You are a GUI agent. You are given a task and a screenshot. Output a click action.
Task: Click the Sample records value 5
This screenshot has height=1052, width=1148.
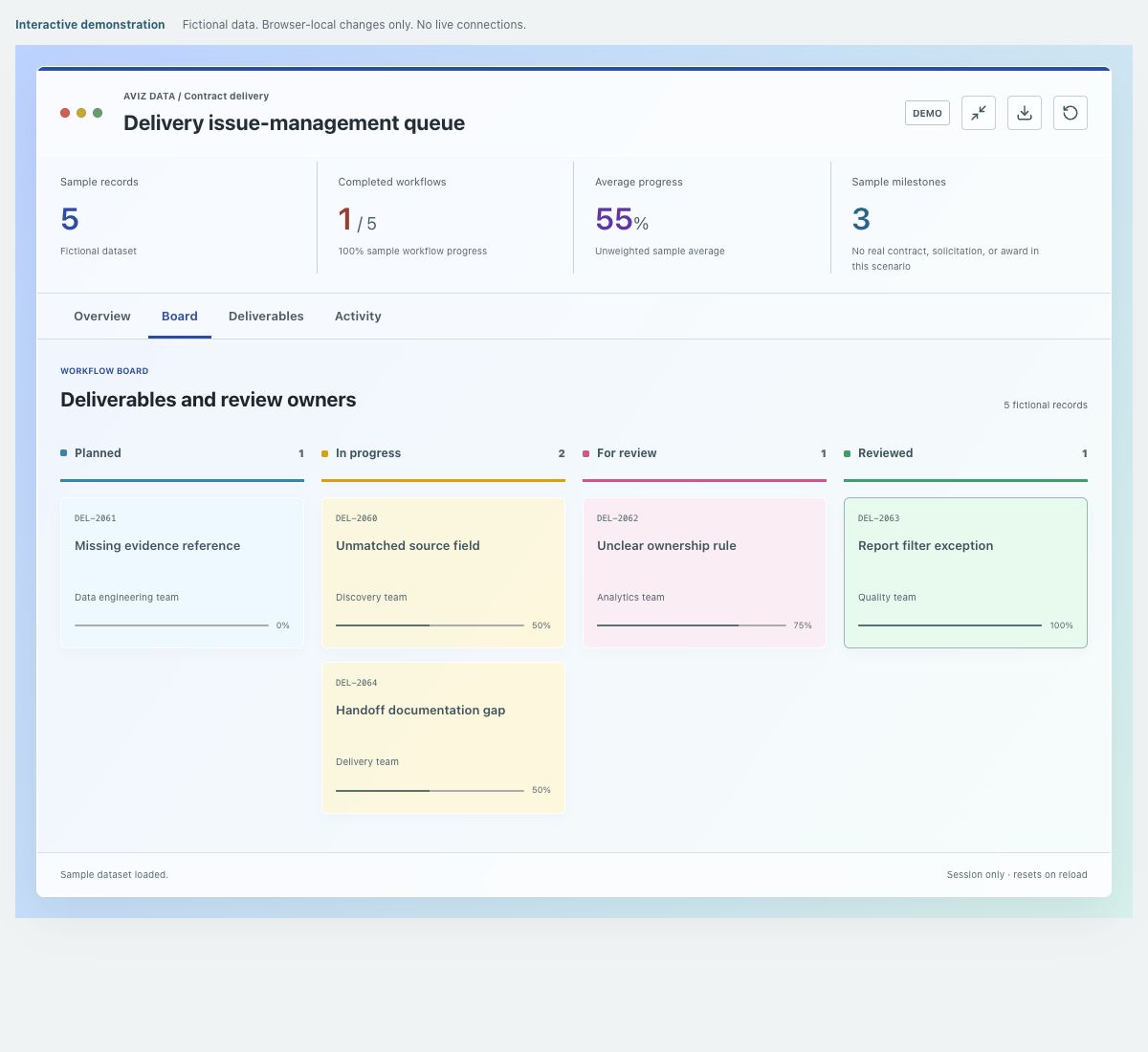70,219
